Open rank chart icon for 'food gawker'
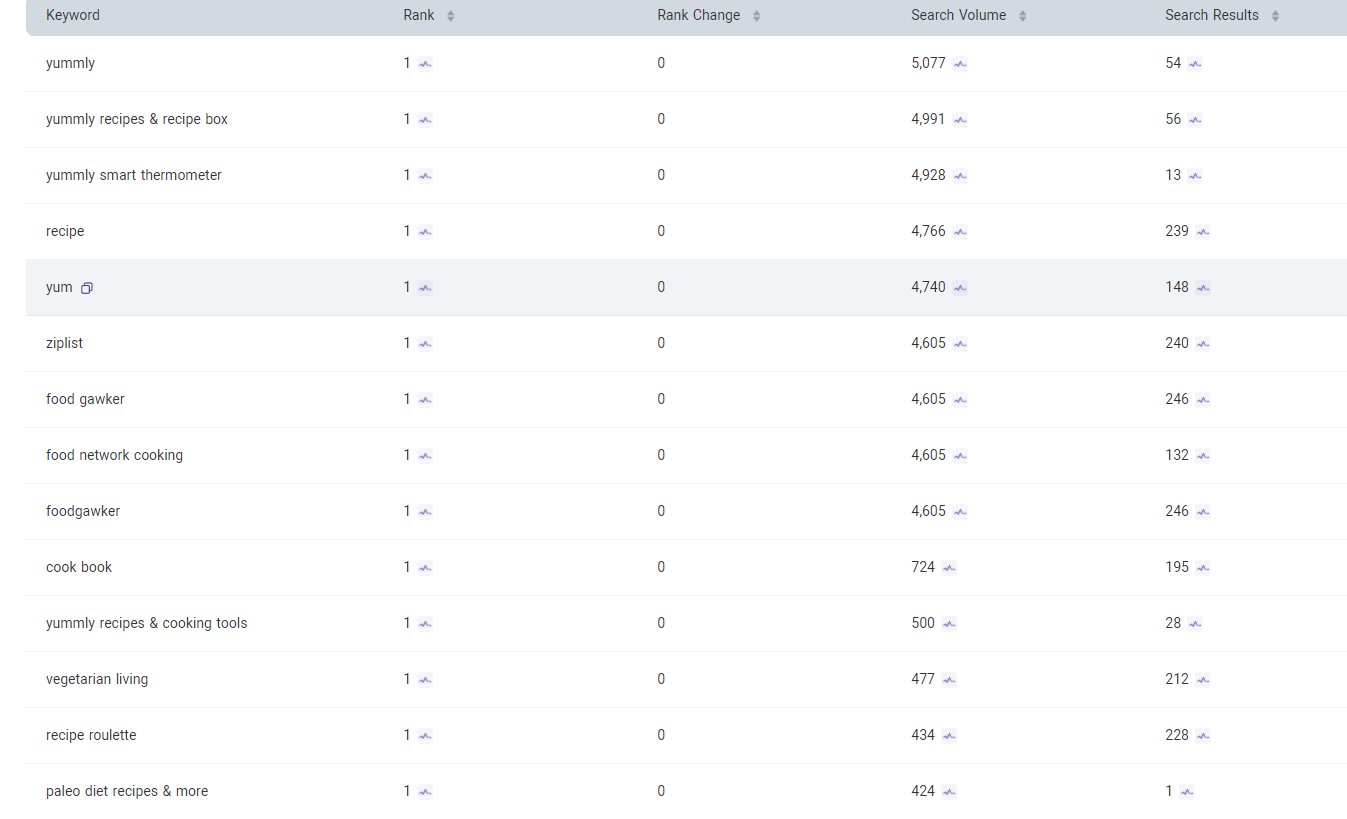This screenshot has height=819, width=1347. tap(425, 400)
